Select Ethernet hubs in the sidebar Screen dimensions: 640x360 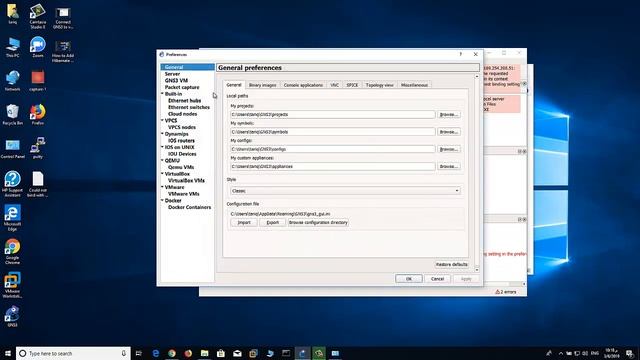pos(184,100)
